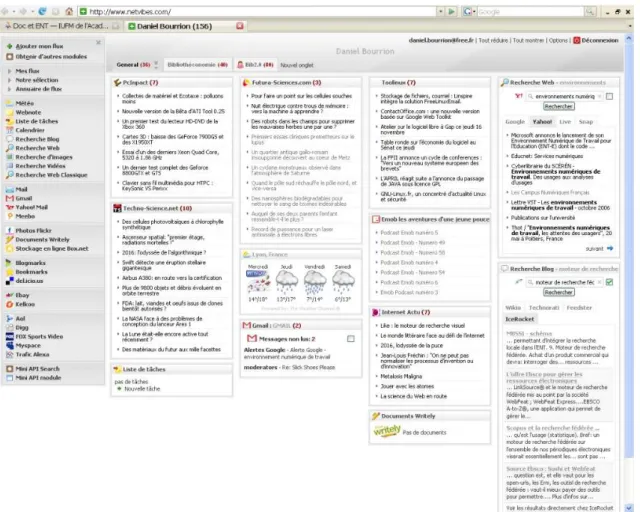Viewport: 640px width, 512px height.
Task: Switch to the Bibliothéconomie tab
Action: 198,65
